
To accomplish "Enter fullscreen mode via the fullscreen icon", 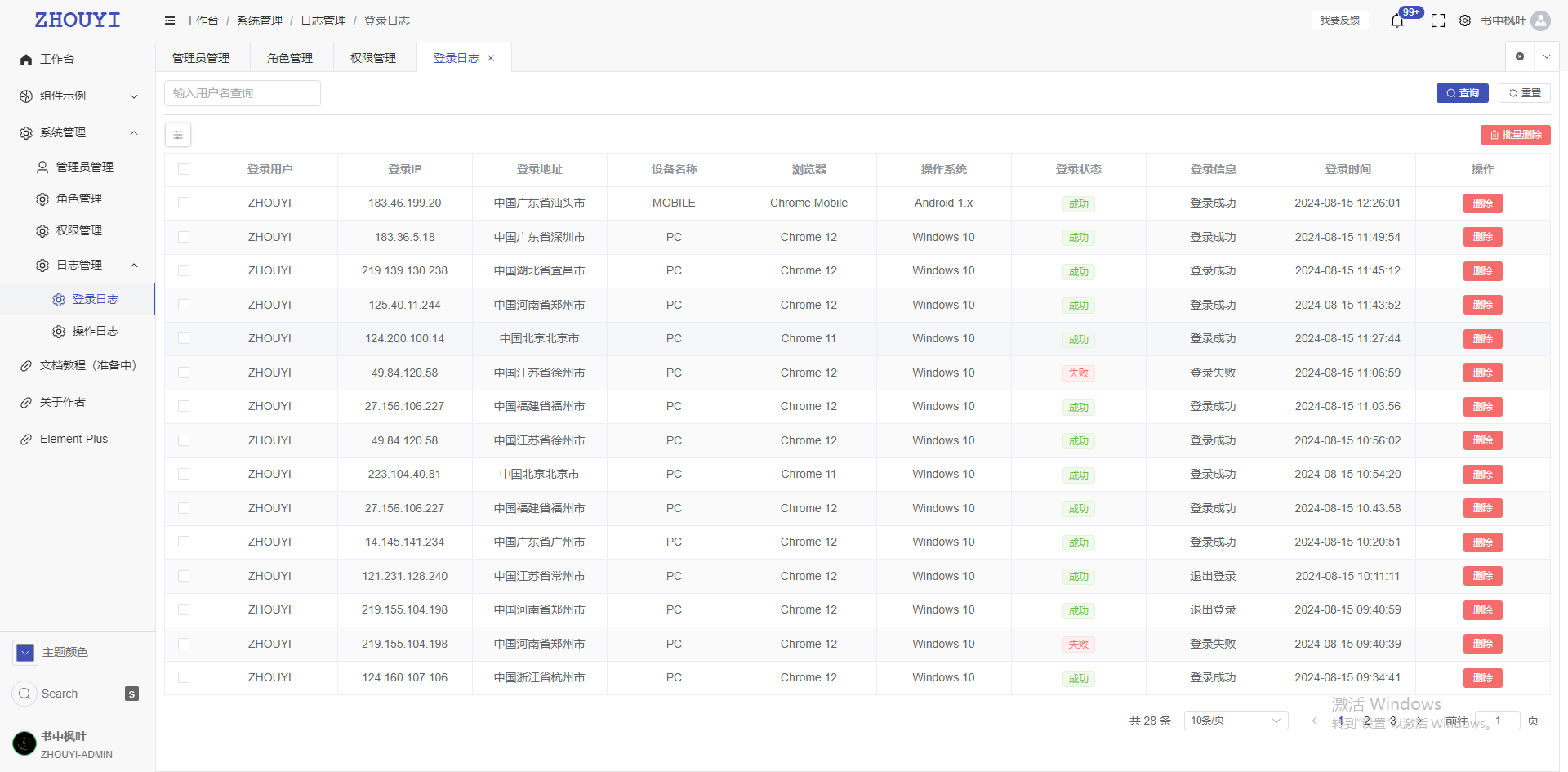I will [1438, 20].
